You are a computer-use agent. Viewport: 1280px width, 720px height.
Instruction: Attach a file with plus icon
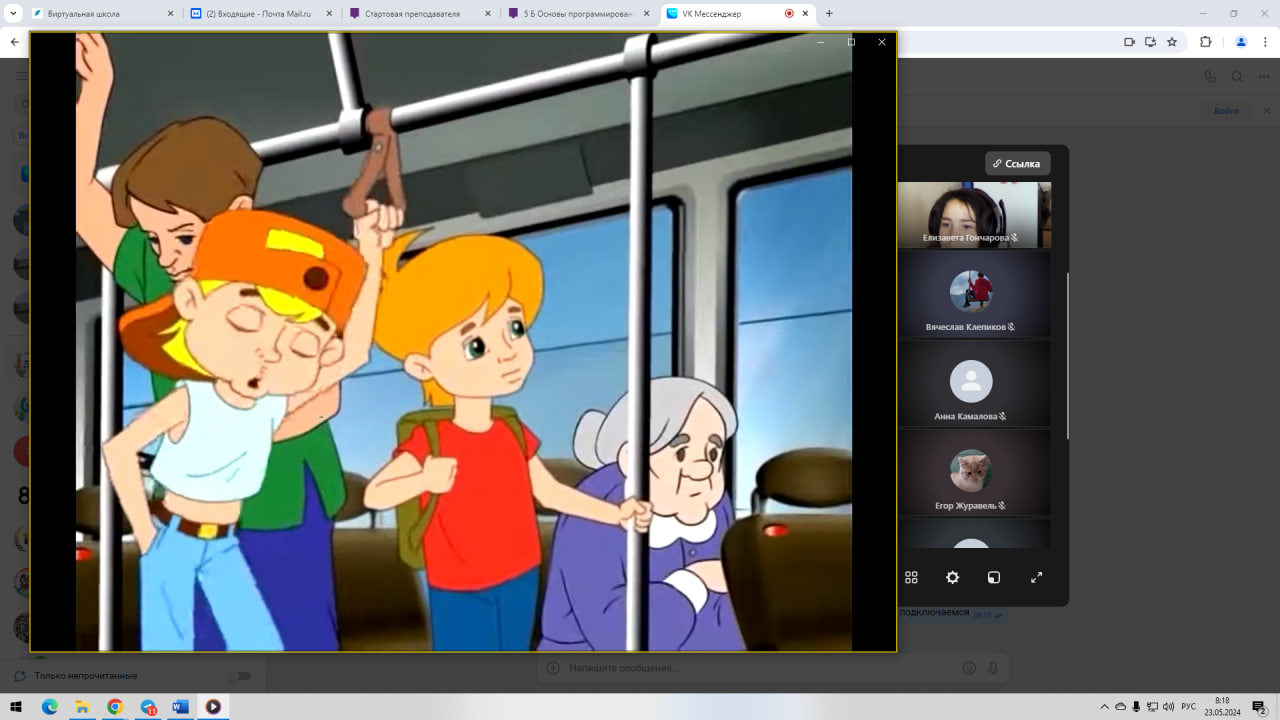coord(553,667)
